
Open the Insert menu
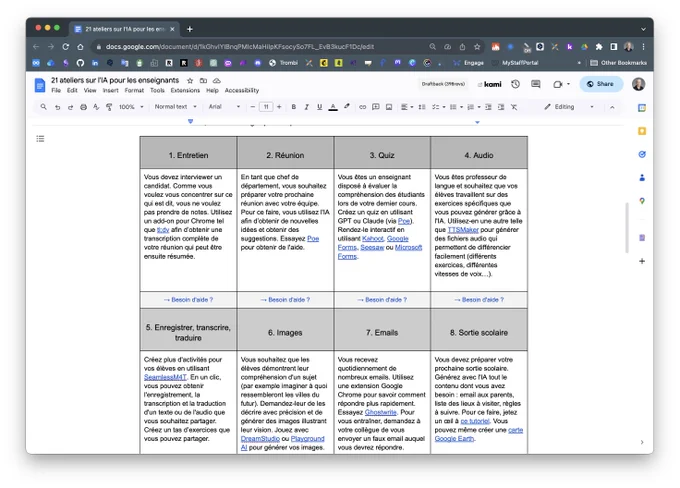(111, 90)
